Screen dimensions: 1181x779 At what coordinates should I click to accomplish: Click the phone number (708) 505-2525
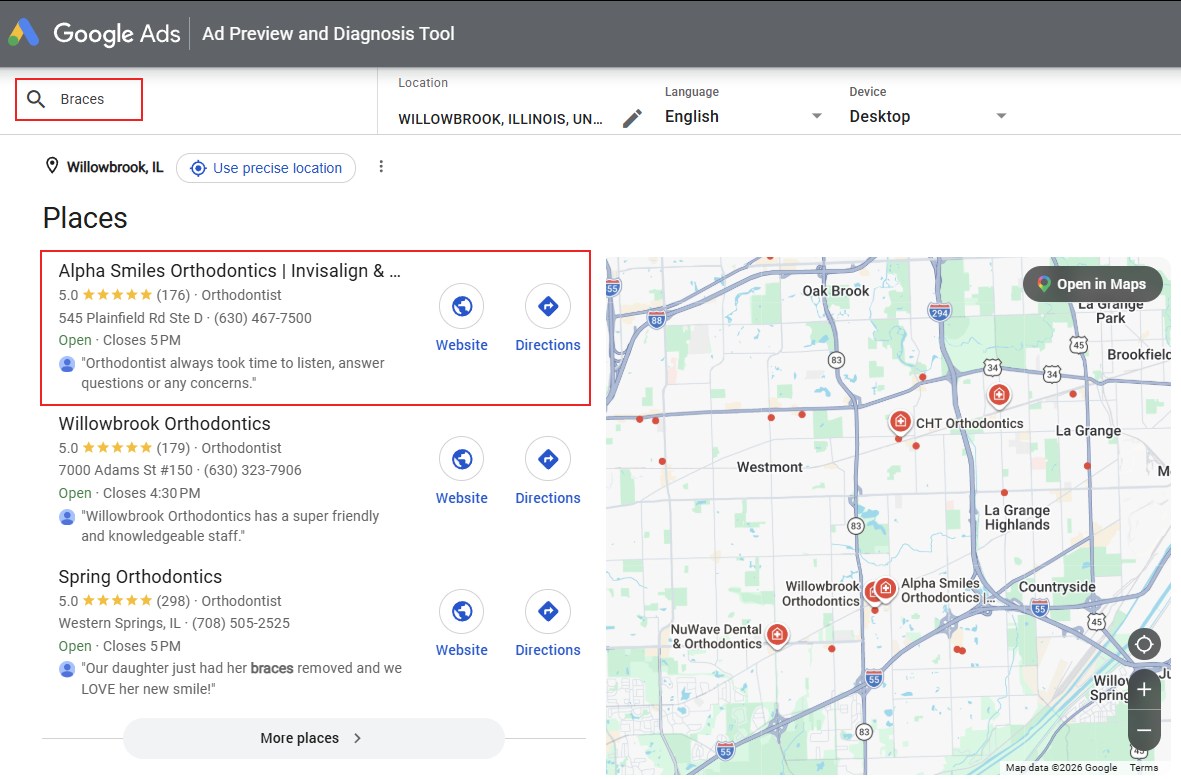click(241, 623)
